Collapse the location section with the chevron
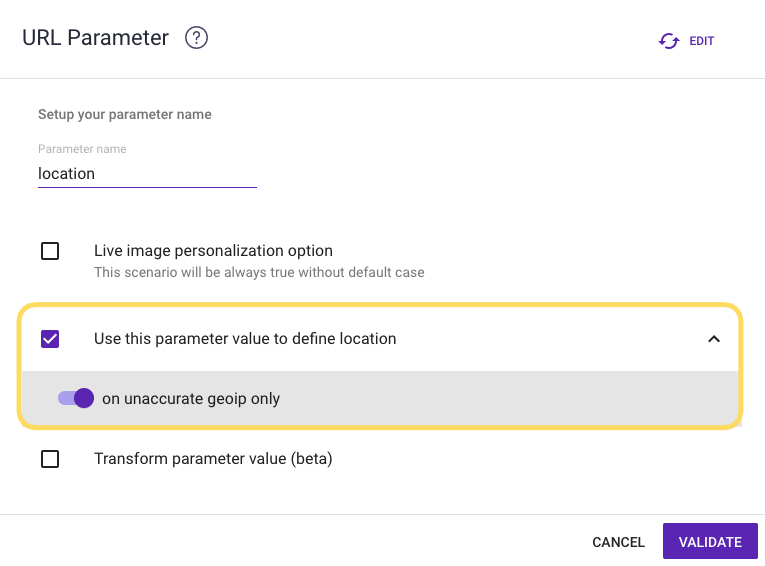The image size is (765, 566). [x=713, y=339]
